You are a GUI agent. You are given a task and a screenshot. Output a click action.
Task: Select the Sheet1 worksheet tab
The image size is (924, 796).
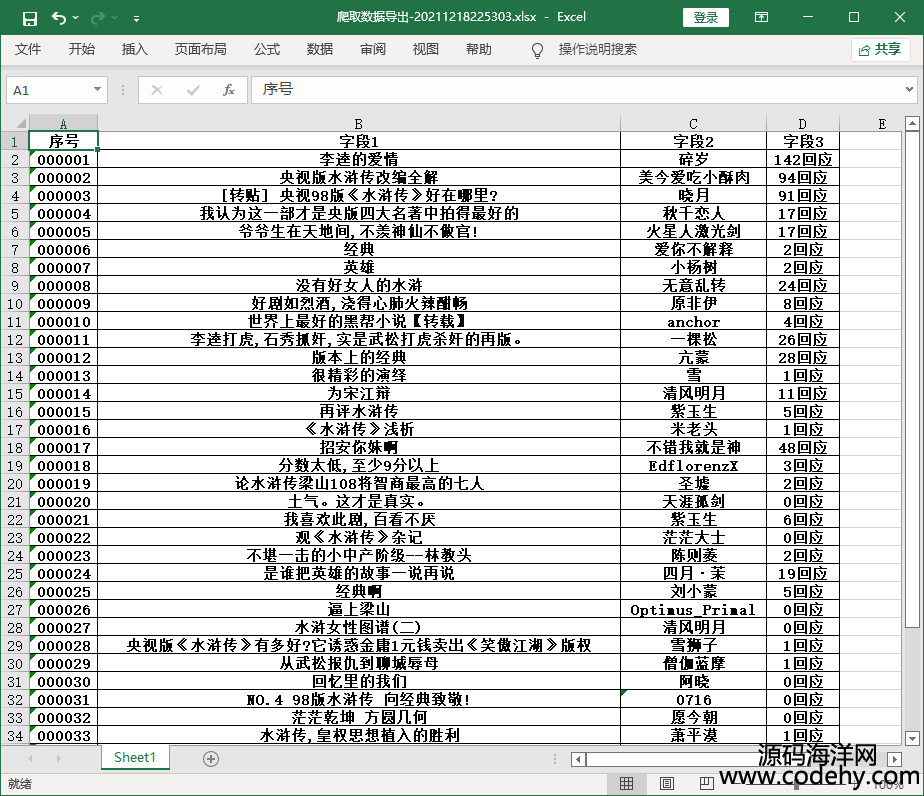[135, 758]
